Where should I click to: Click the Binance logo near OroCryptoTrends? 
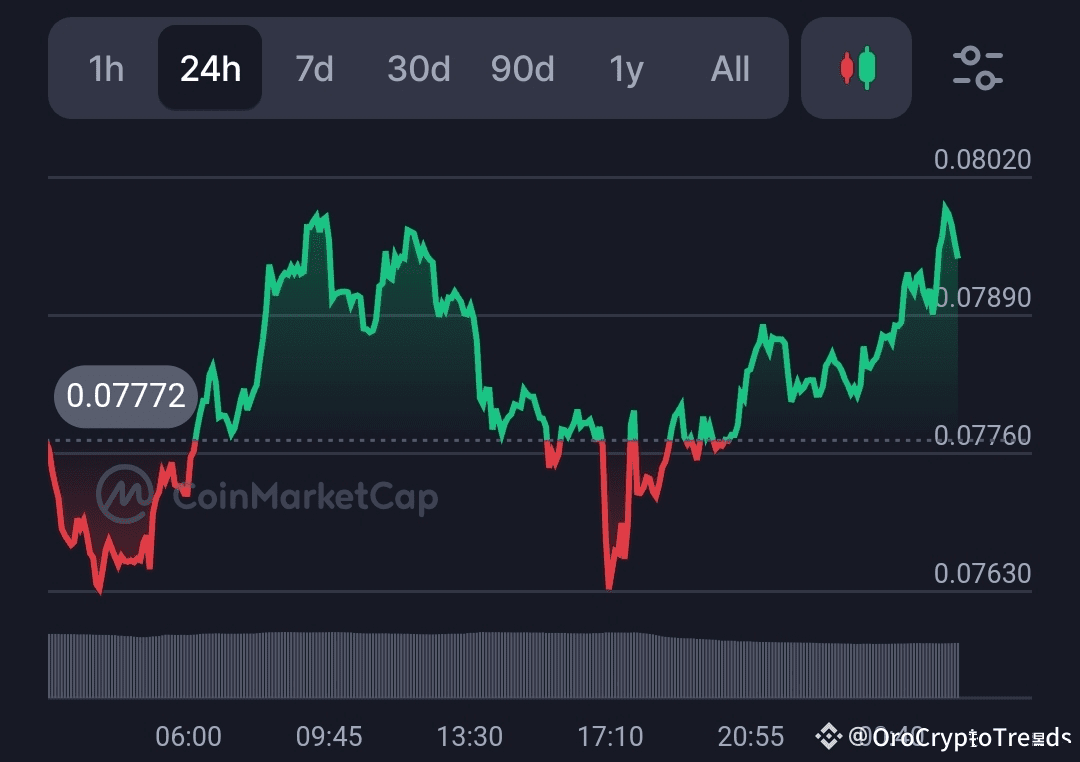(x=828, y=737)
